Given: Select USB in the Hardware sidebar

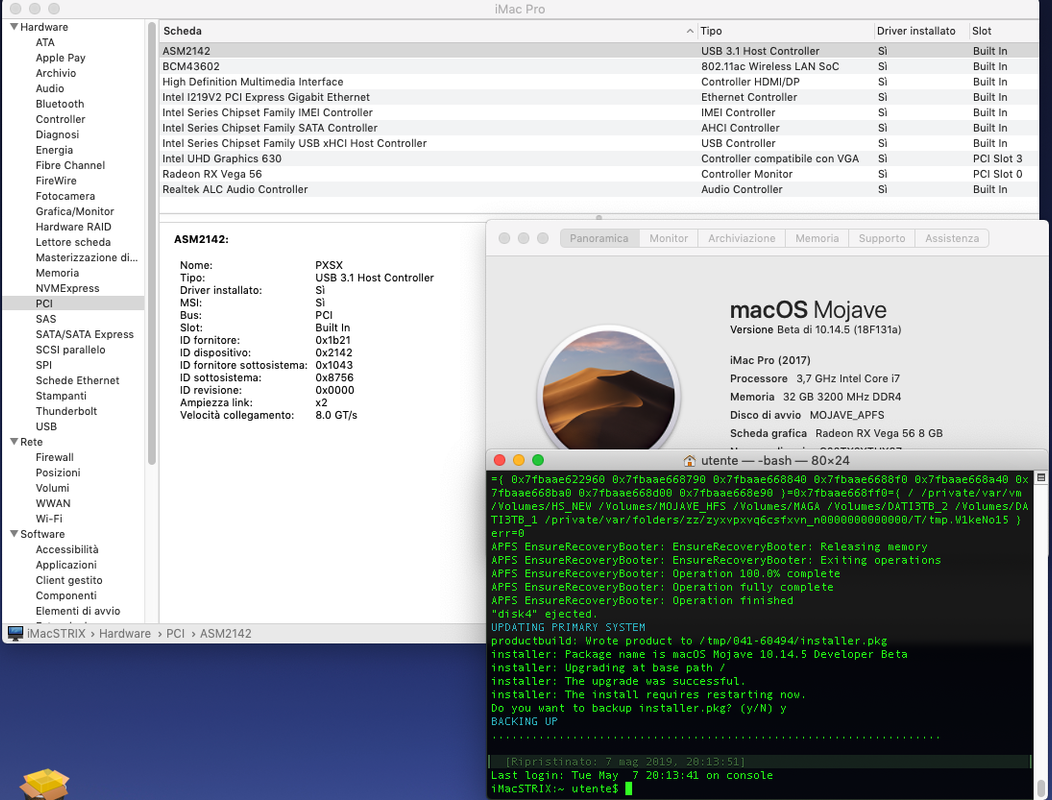Looking at the screenshot, I should [x=46, y=426].
